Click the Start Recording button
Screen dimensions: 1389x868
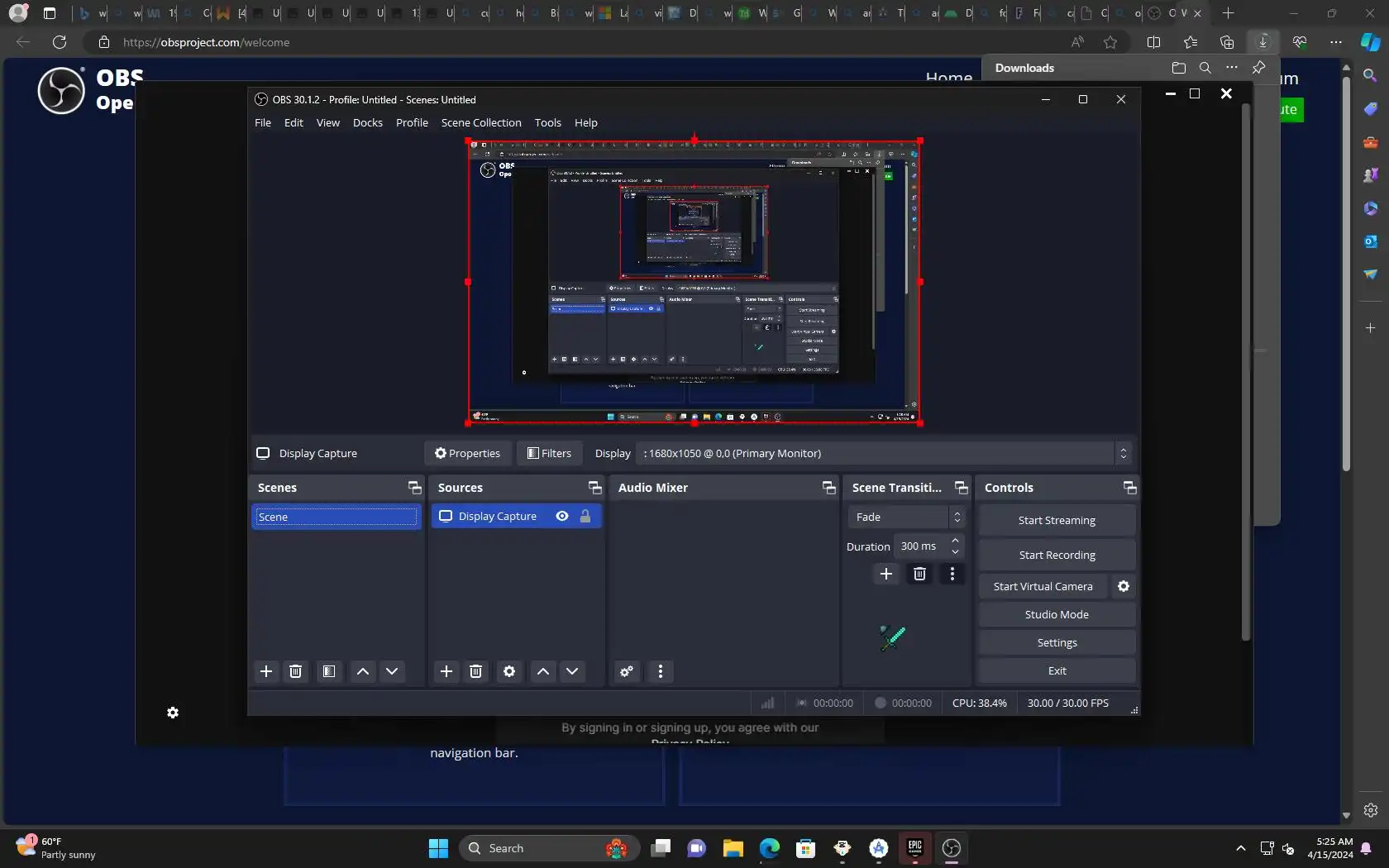1057,555
